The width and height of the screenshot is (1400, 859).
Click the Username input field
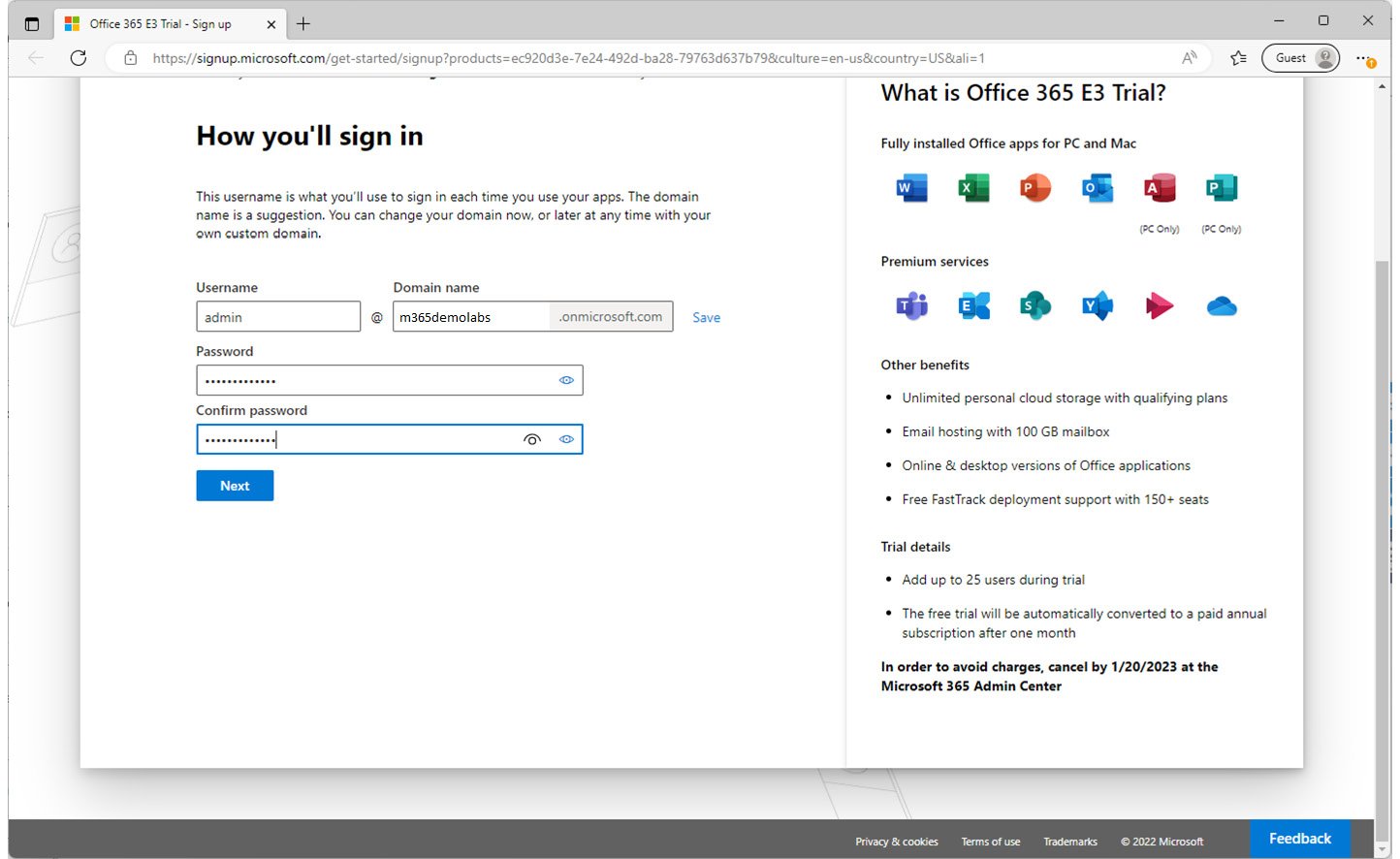pyautogui.click(x=278, y=317)
